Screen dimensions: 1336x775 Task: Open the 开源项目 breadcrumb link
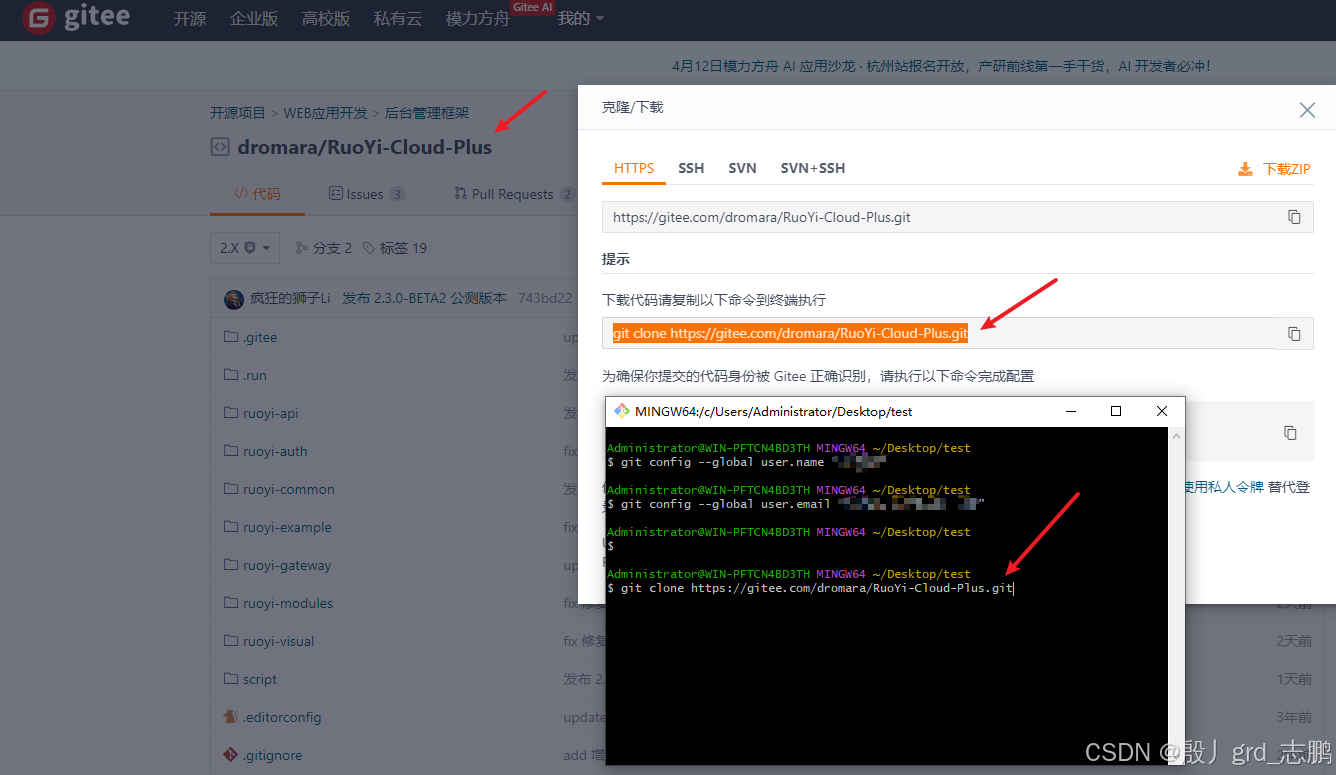(x=238, y=113)
